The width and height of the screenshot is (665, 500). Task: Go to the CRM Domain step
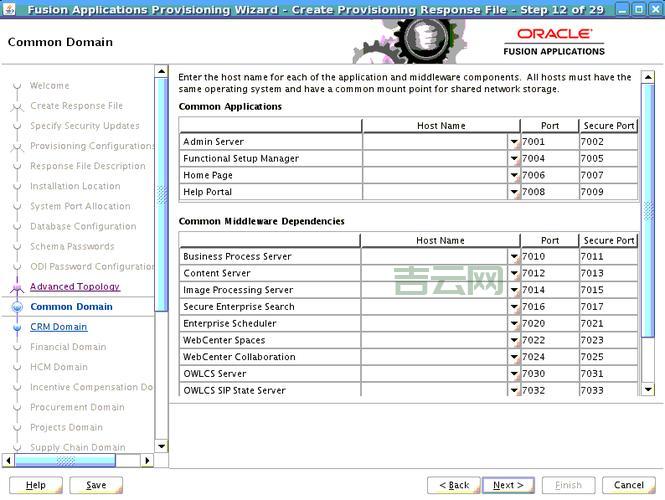point(58,327)
